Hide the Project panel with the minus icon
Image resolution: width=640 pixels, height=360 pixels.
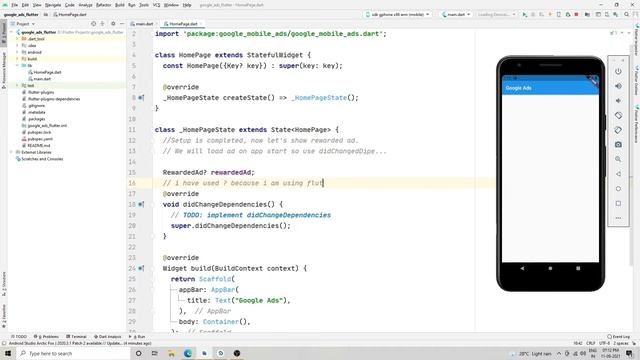coord(122,24)
